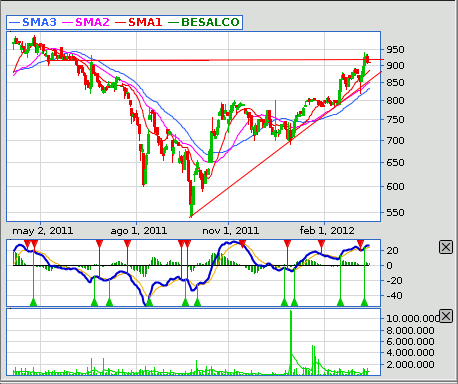Click the nov 1, 2011 date label
This screenshot has width=458, height=384.
(x=231, y=231)
